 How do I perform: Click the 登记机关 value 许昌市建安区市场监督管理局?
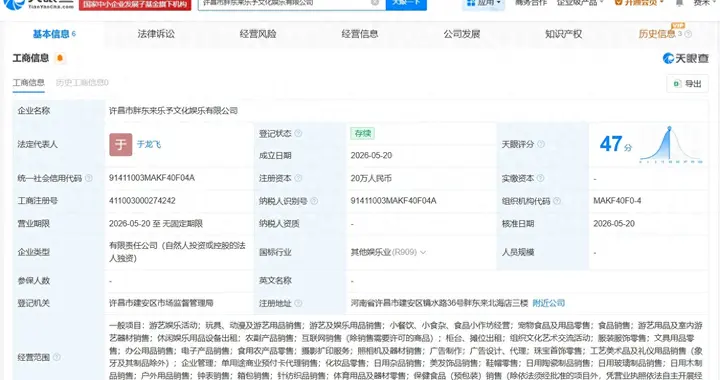point(161,303)
